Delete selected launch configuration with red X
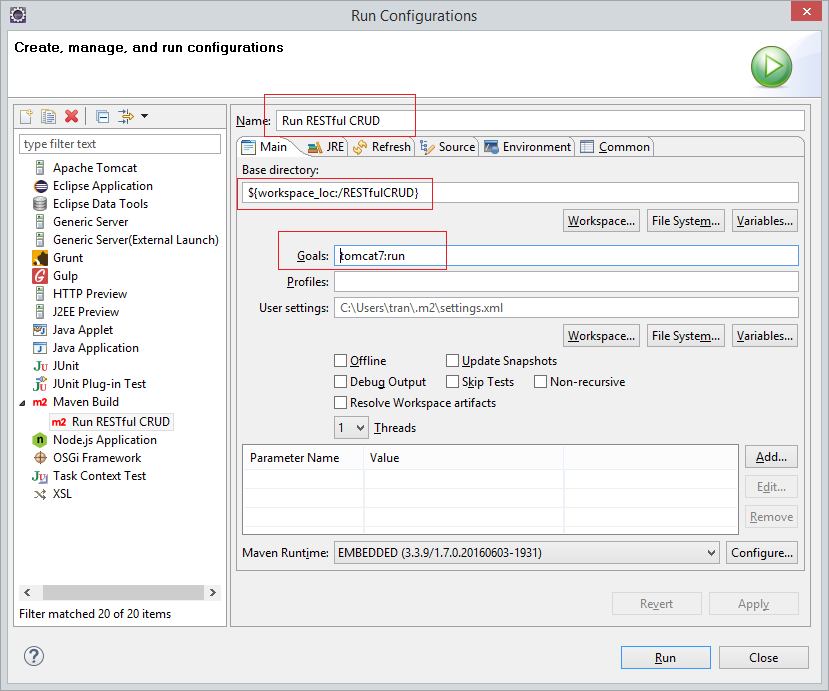Screen dimensions: 829x691 click(71, 116)
